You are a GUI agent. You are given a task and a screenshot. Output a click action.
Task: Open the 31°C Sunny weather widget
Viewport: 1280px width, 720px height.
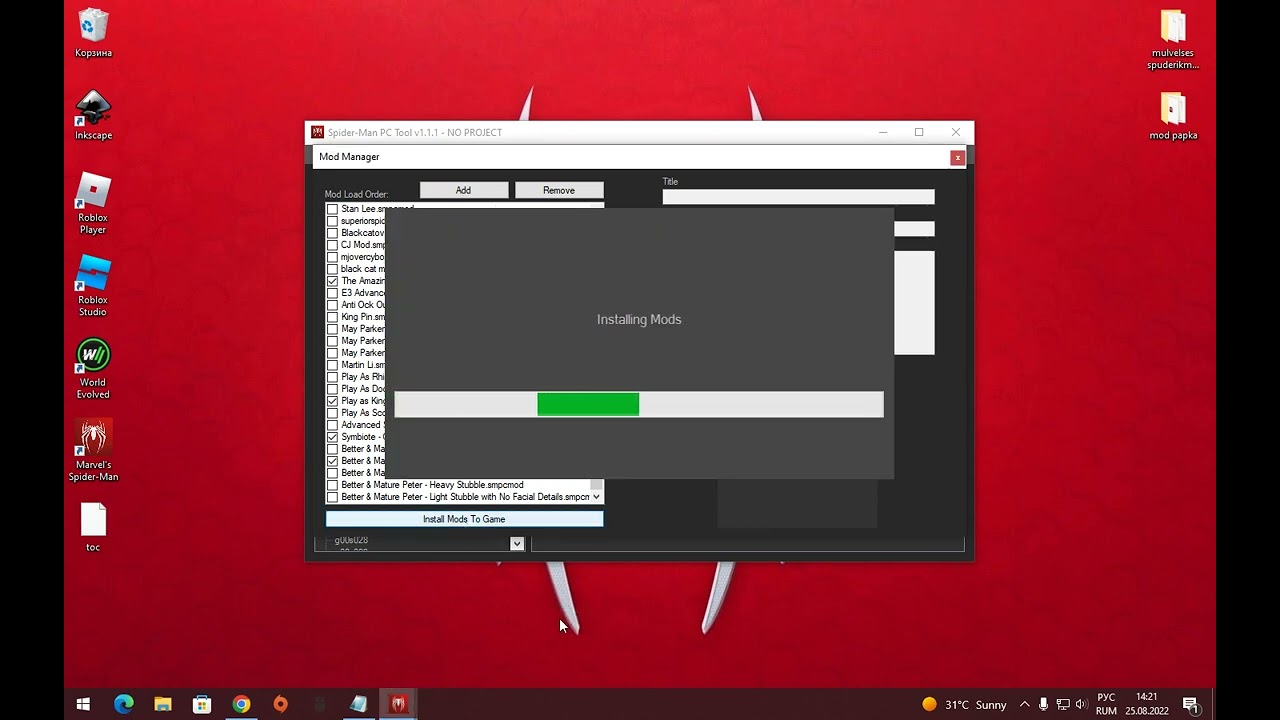pyautogui.click(x=964, y=704)
